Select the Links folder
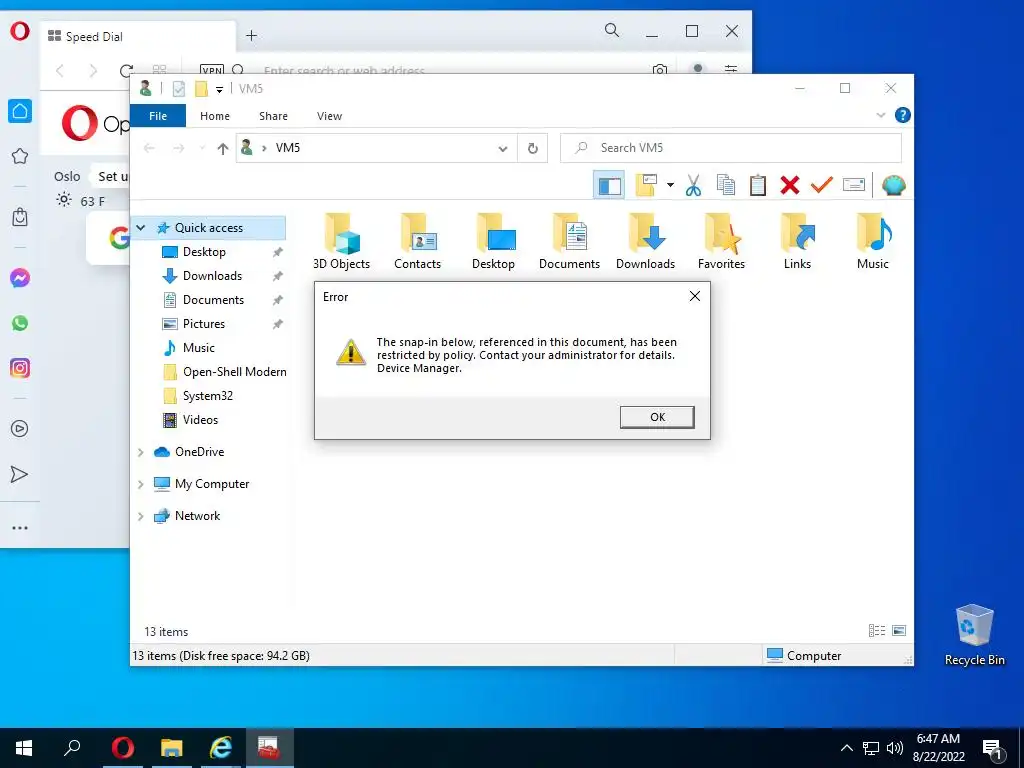Screen dimensions: 1024x768 point(797,241)
